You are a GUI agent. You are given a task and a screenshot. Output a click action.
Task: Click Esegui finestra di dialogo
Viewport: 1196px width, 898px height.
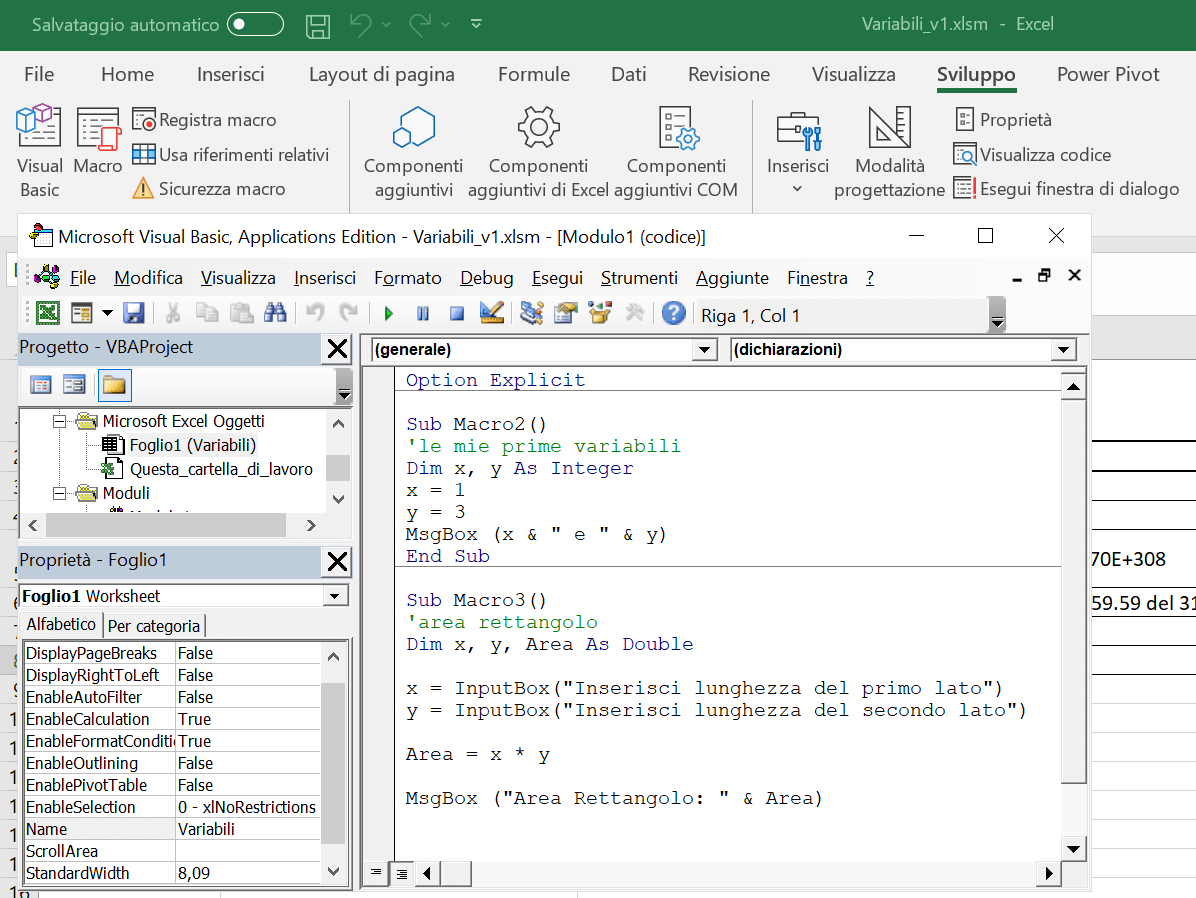pos(1066,188)
